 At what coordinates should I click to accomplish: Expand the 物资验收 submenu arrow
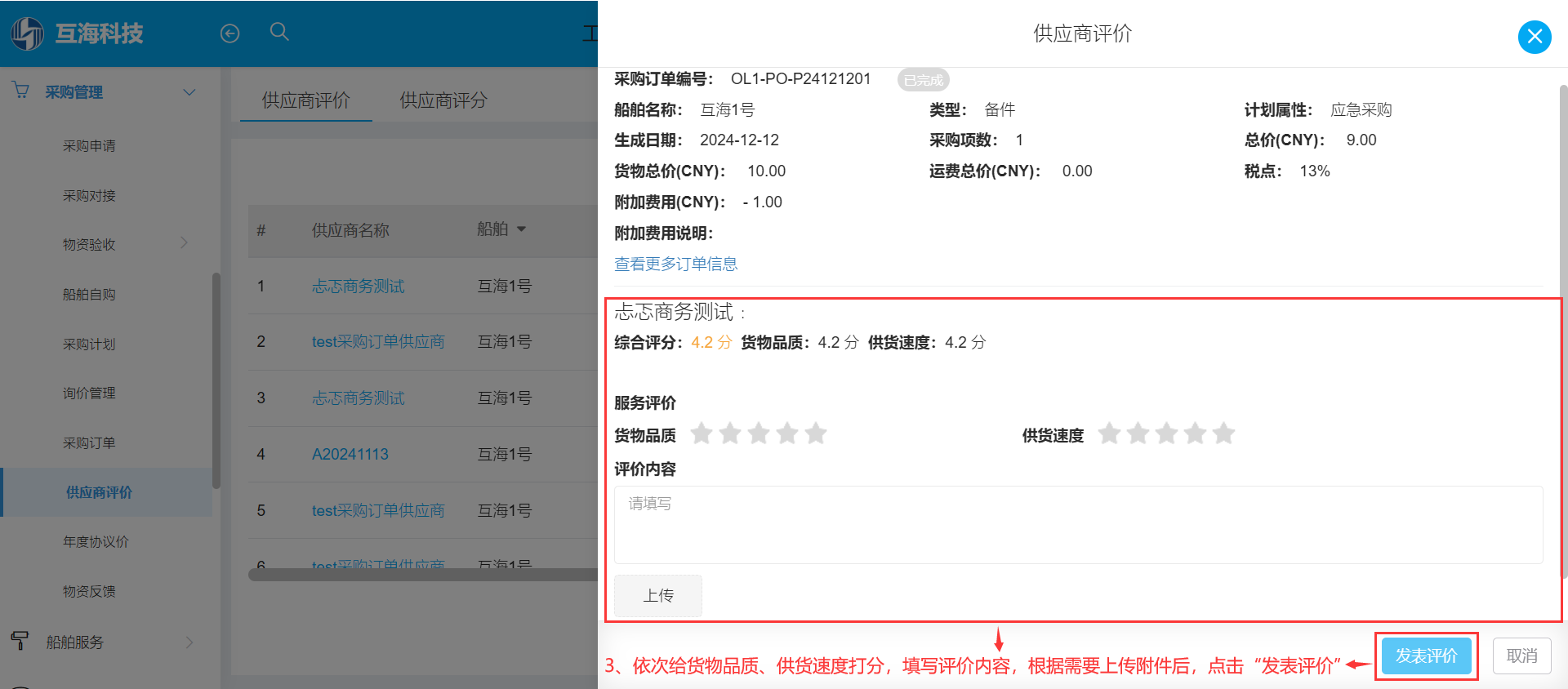pyautogui.click(x=185, y=242)
